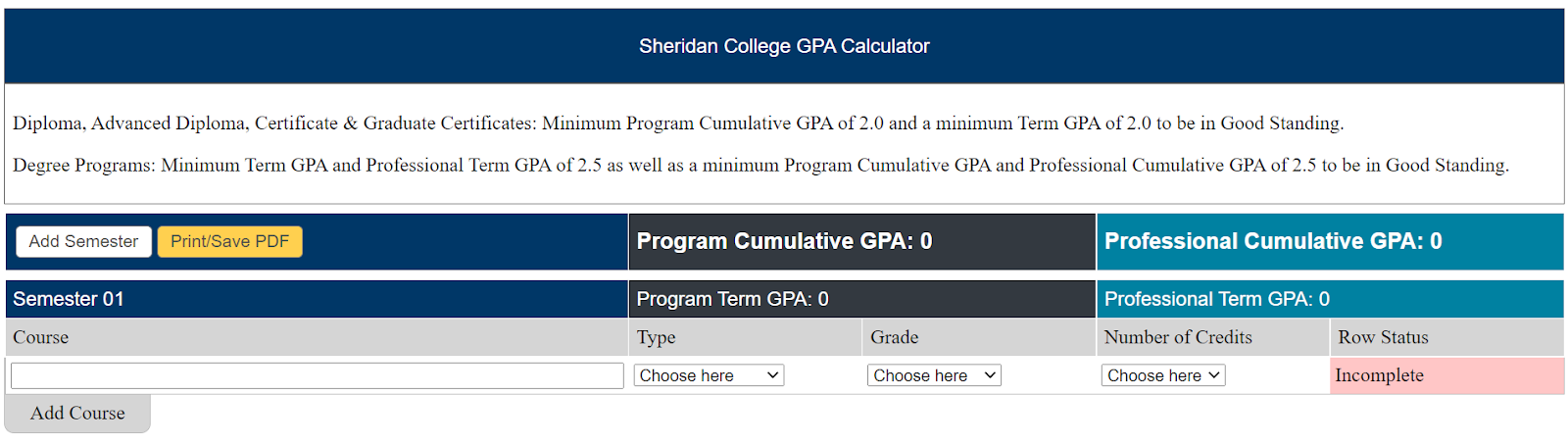Focus the Course name text field

(317, 375)
